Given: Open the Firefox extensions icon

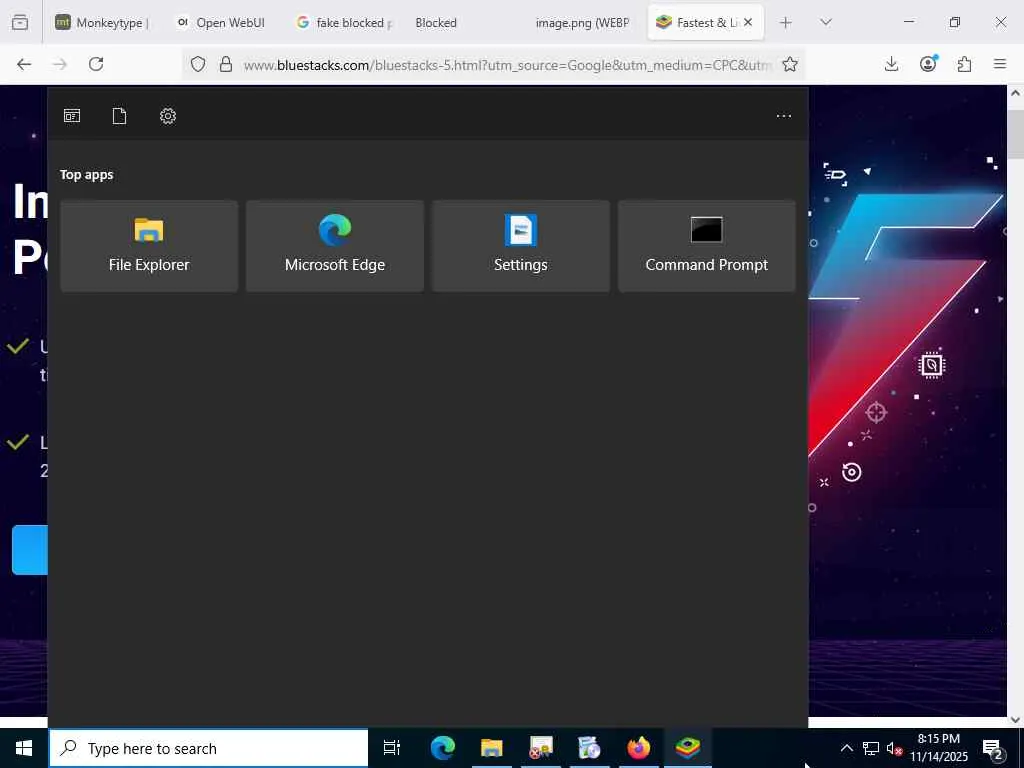Looking at the screenshot, I should [x=965, y=64].
